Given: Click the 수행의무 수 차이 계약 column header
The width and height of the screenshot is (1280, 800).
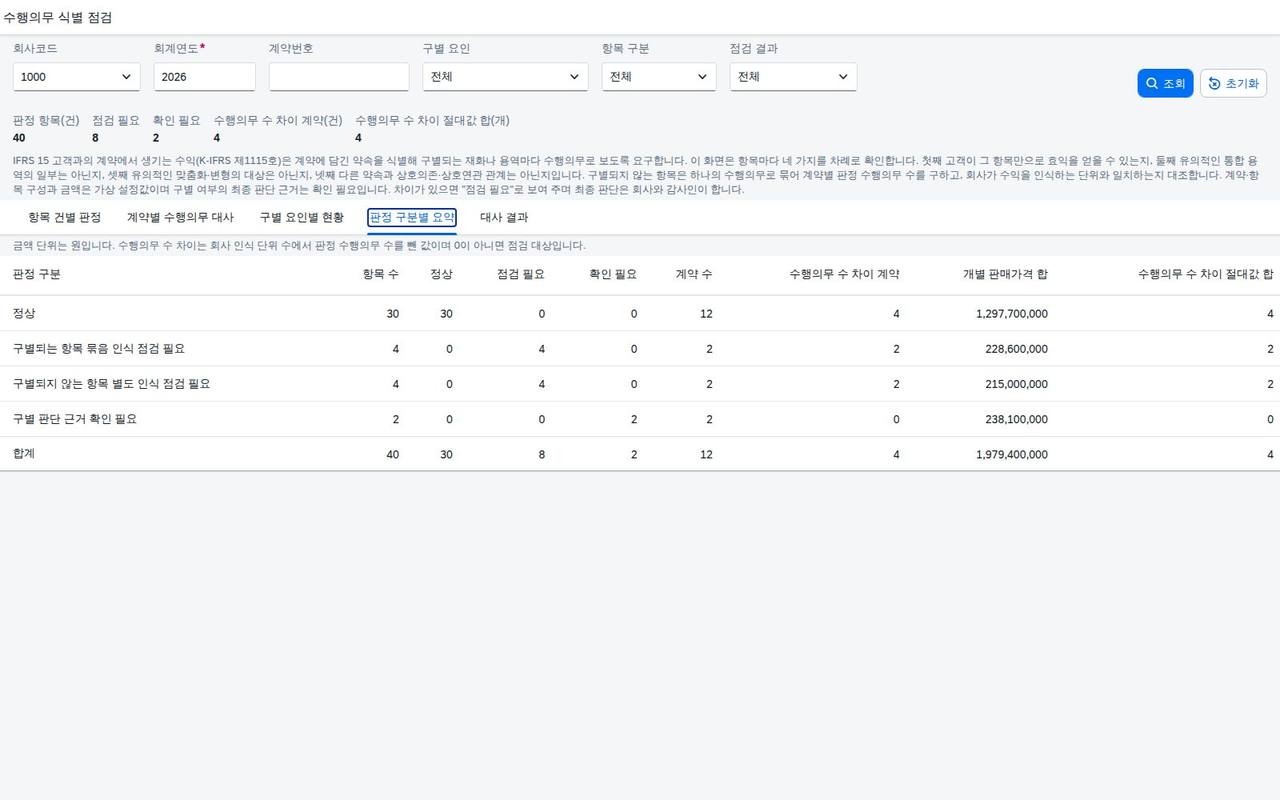Looking at the screenshot, I should pyautogui.click(x=844, y=274).
